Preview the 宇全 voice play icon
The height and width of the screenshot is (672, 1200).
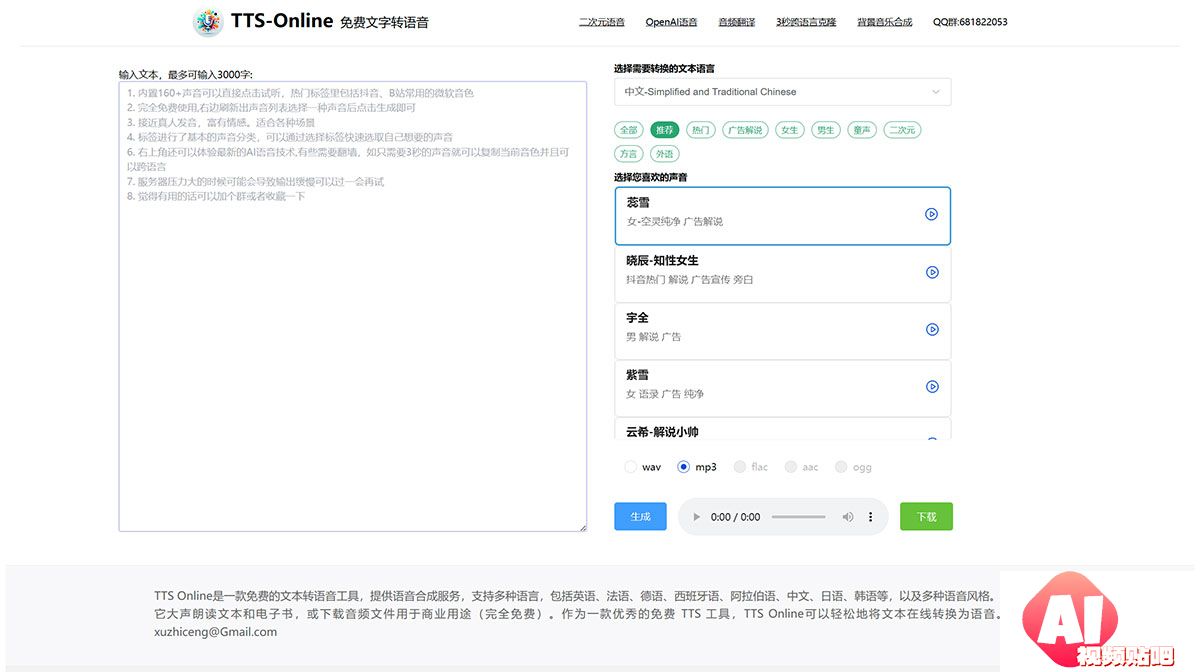932,329
